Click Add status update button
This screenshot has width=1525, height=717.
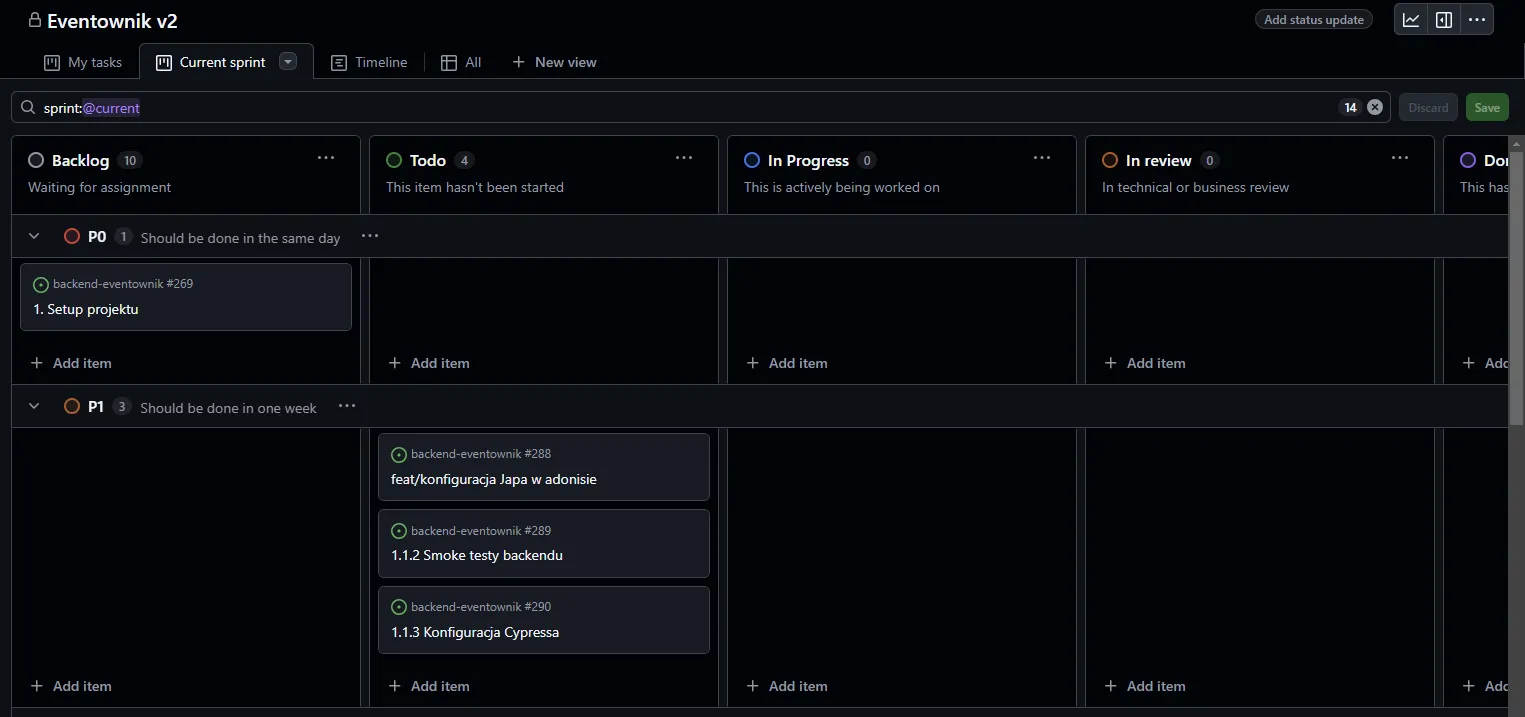[x=1313, y=20]
